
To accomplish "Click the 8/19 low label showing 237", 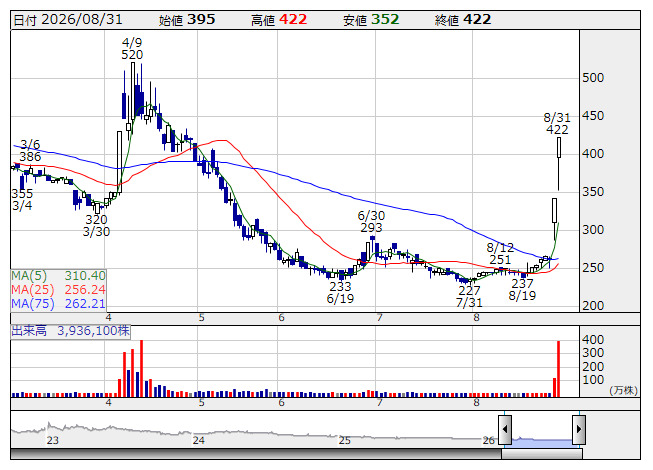I will (522, 290).
